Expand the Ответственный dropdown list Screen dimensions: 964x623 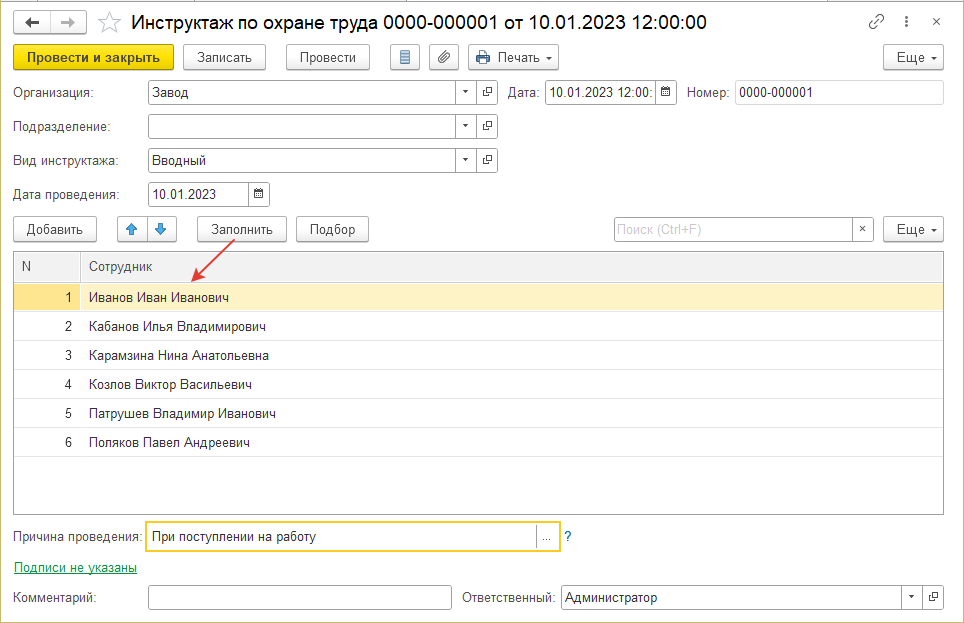tap(912, 597)
